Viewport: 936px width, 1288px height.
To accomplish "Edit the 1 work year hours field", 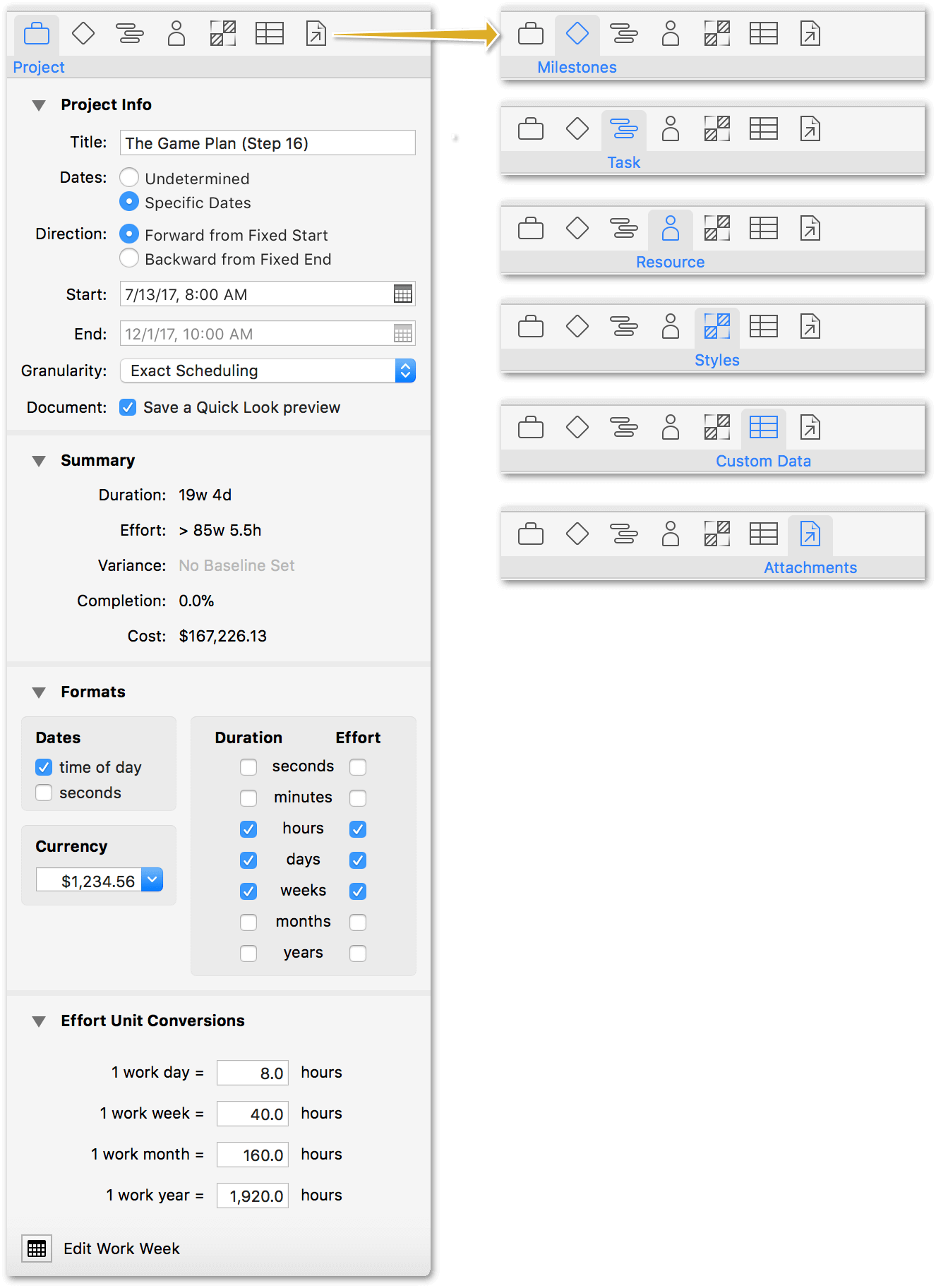I will pyautogui.click(x=253, y=1196).
